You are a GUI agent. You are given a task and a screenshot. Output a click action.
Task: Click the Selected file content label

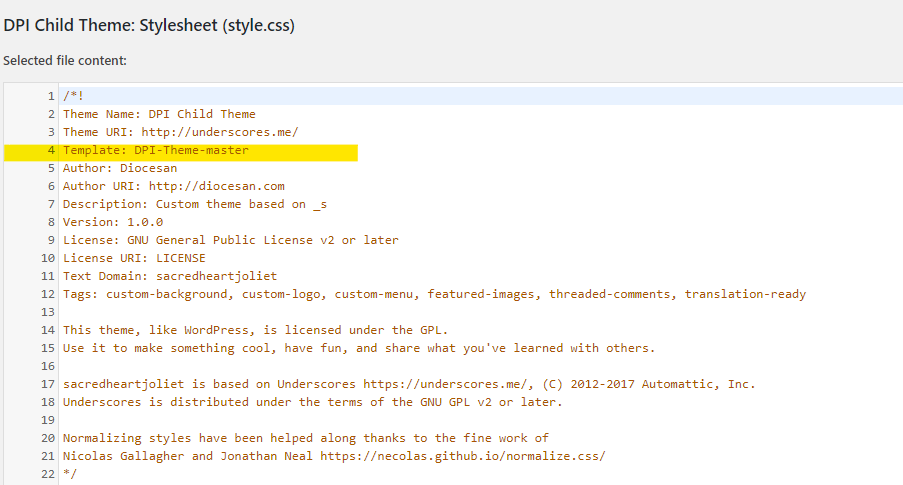coord(65,61)
